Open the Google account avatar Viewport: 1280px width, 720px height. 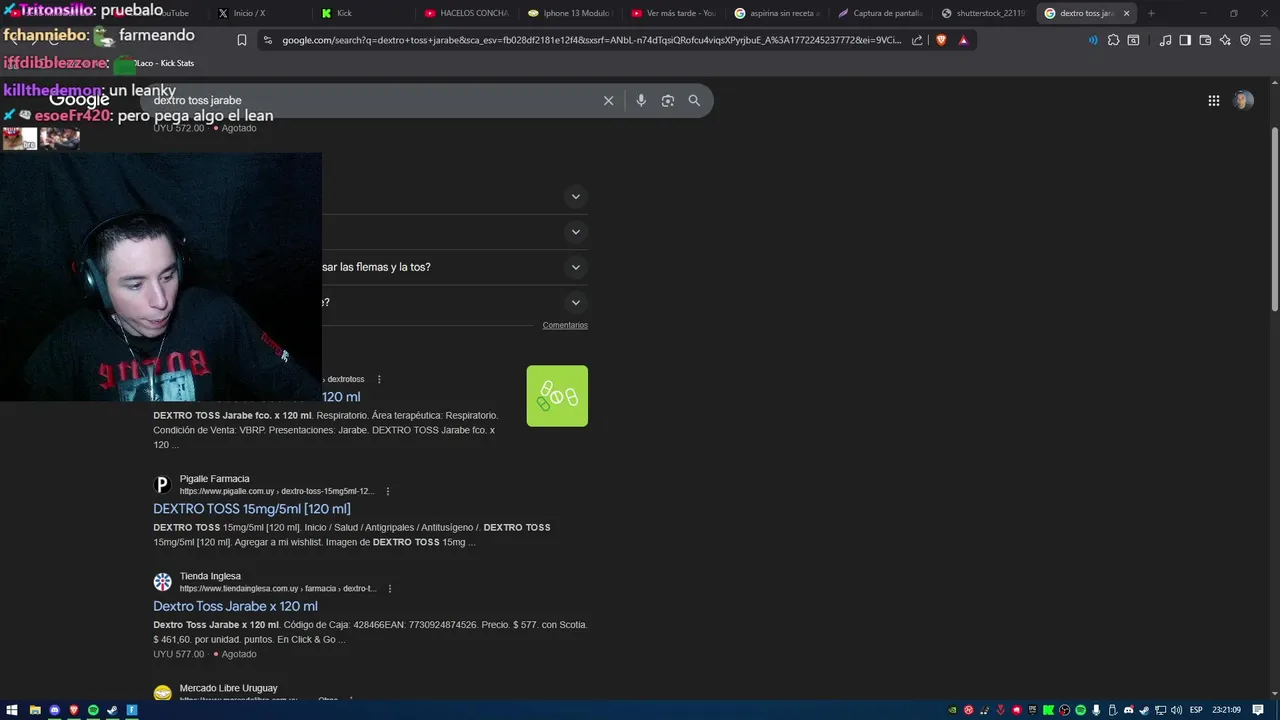point(1243,100)
